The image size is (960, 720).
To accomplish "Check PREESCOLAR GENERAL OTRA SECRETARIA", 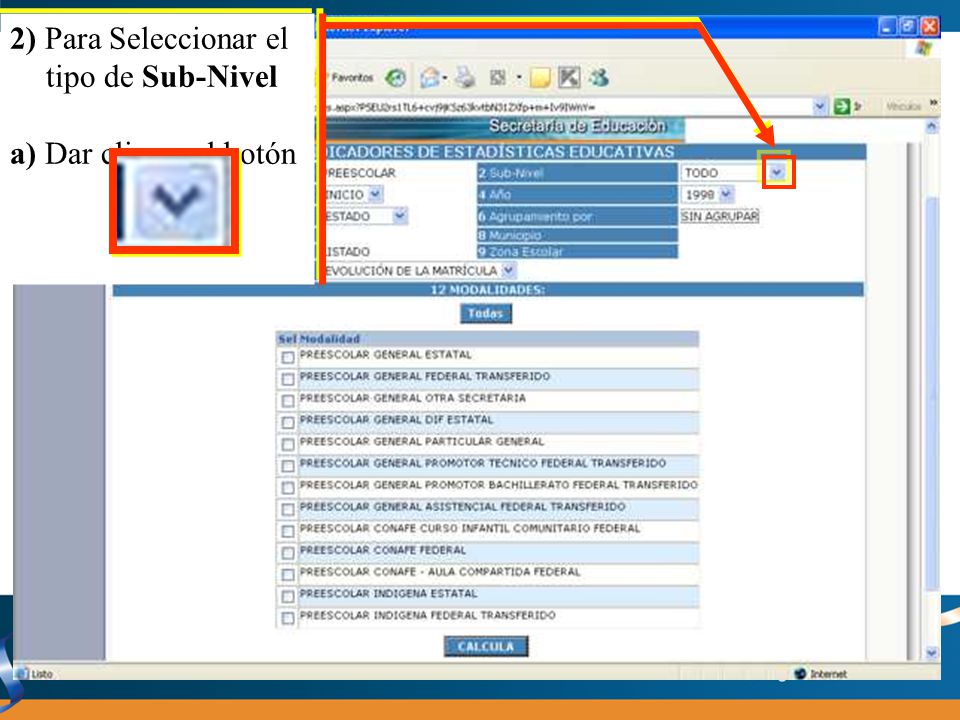I will point(288,401).
